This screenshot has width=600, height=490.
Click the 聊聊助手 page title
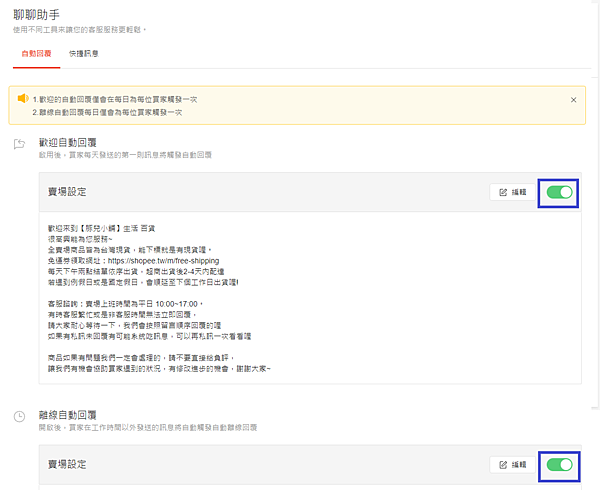click(36, 15)
